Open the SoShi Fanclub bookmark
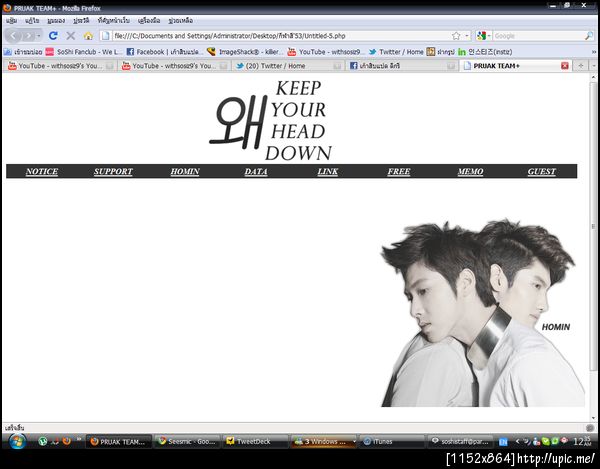This screenshot has width=600, height=469. 83,52
